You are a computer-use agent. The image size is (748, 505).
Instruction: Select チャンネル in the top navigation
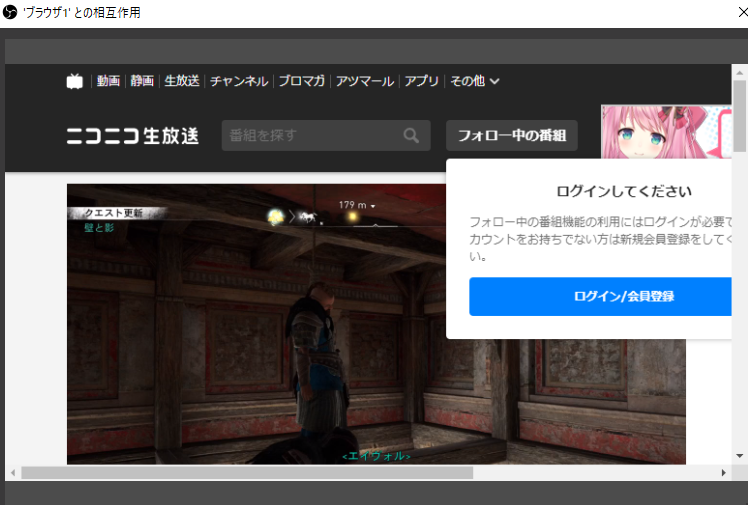tap(238, 81)
